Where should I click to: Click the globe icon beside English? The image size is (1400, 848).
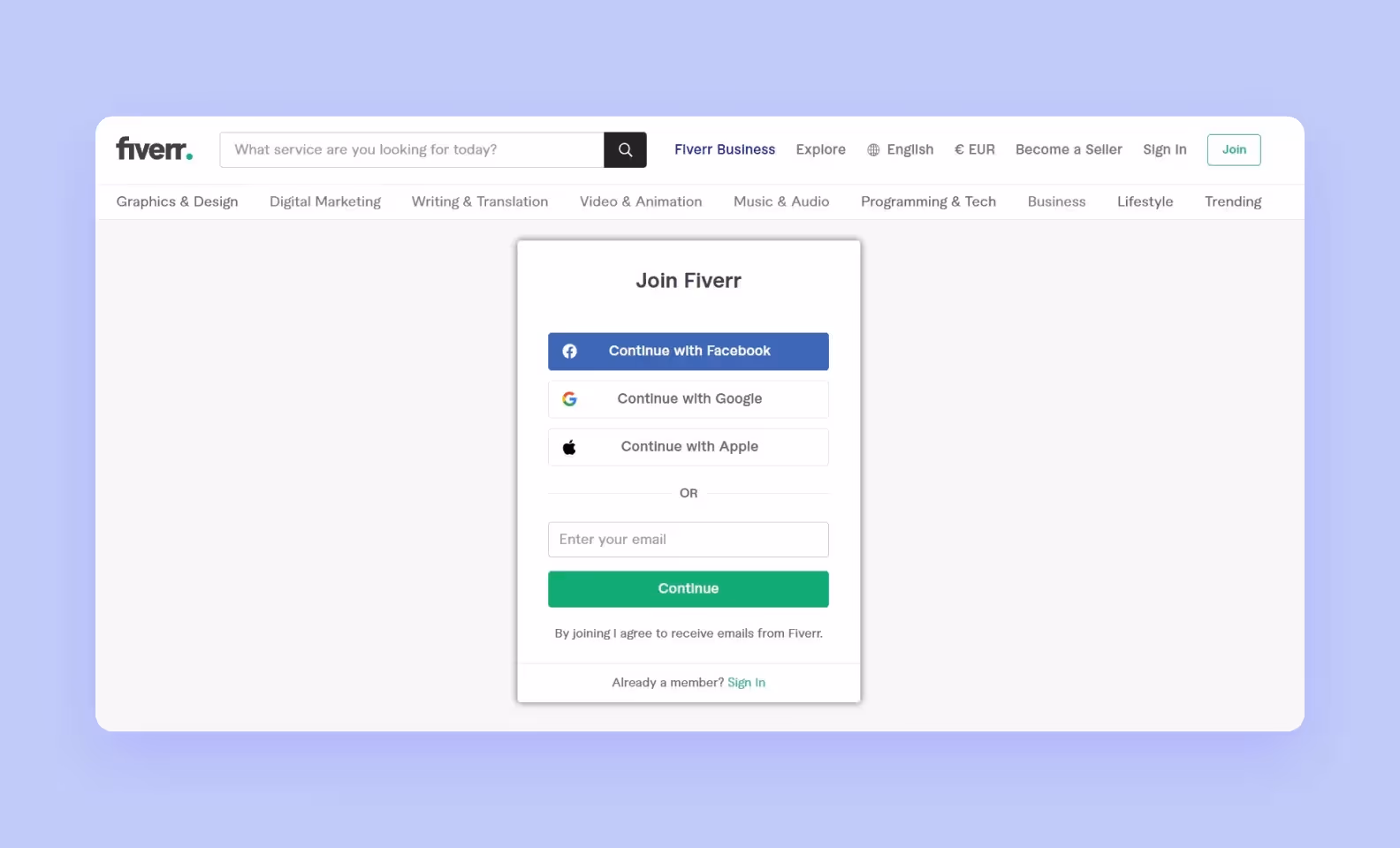point(873,150)
